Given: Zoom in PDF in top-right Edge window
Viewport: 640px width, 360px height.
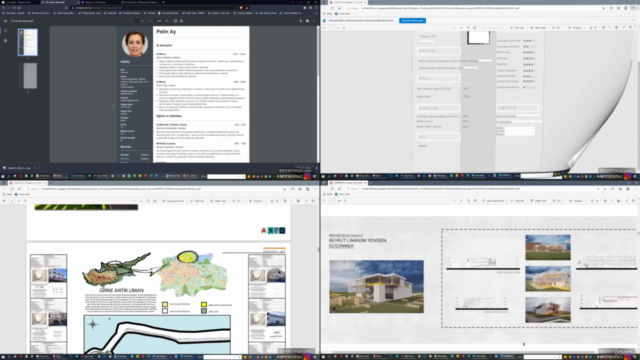Looking at the screenshot, I should 461,27.
